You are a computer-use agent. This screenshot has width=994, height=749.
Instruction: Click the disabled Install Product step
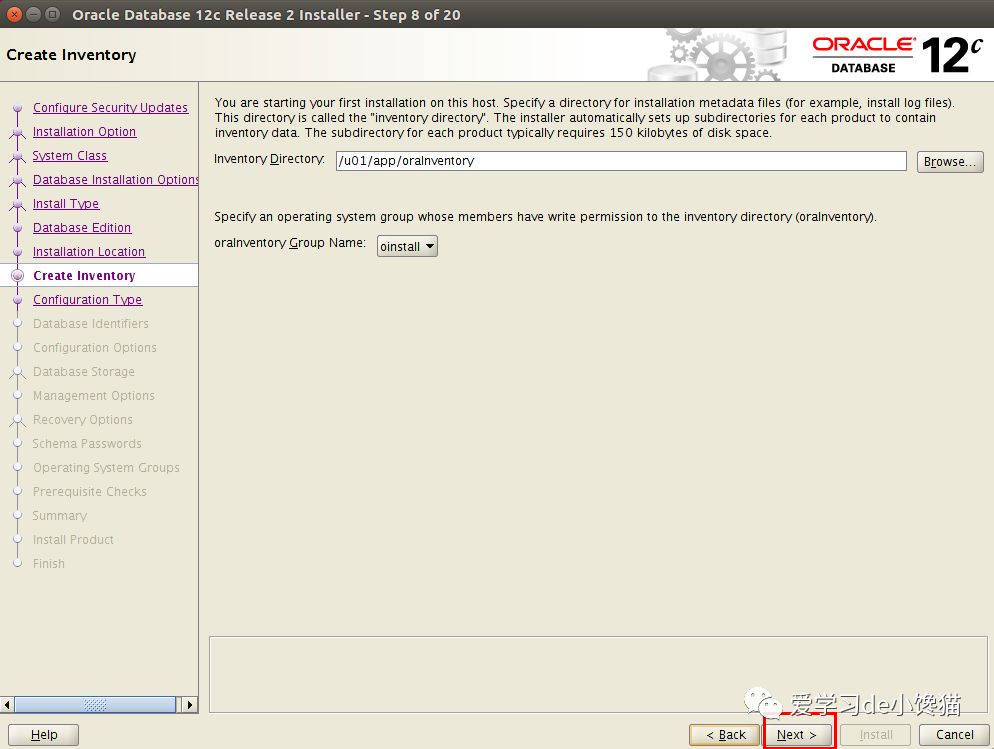tap(73, 540)
